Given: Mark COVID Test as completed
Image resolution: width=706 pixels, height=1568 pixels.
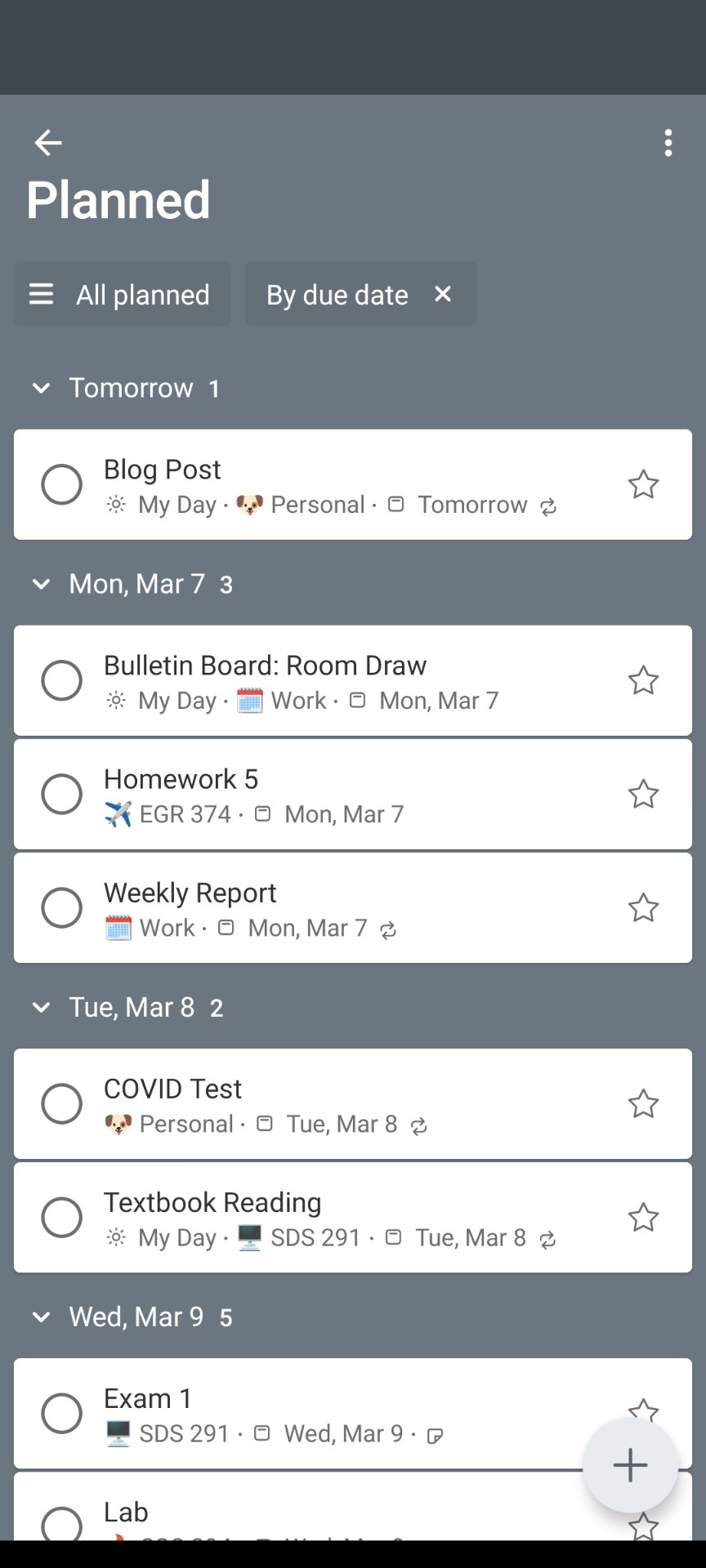Looking at the screenshot, I should coord(62,1103).
